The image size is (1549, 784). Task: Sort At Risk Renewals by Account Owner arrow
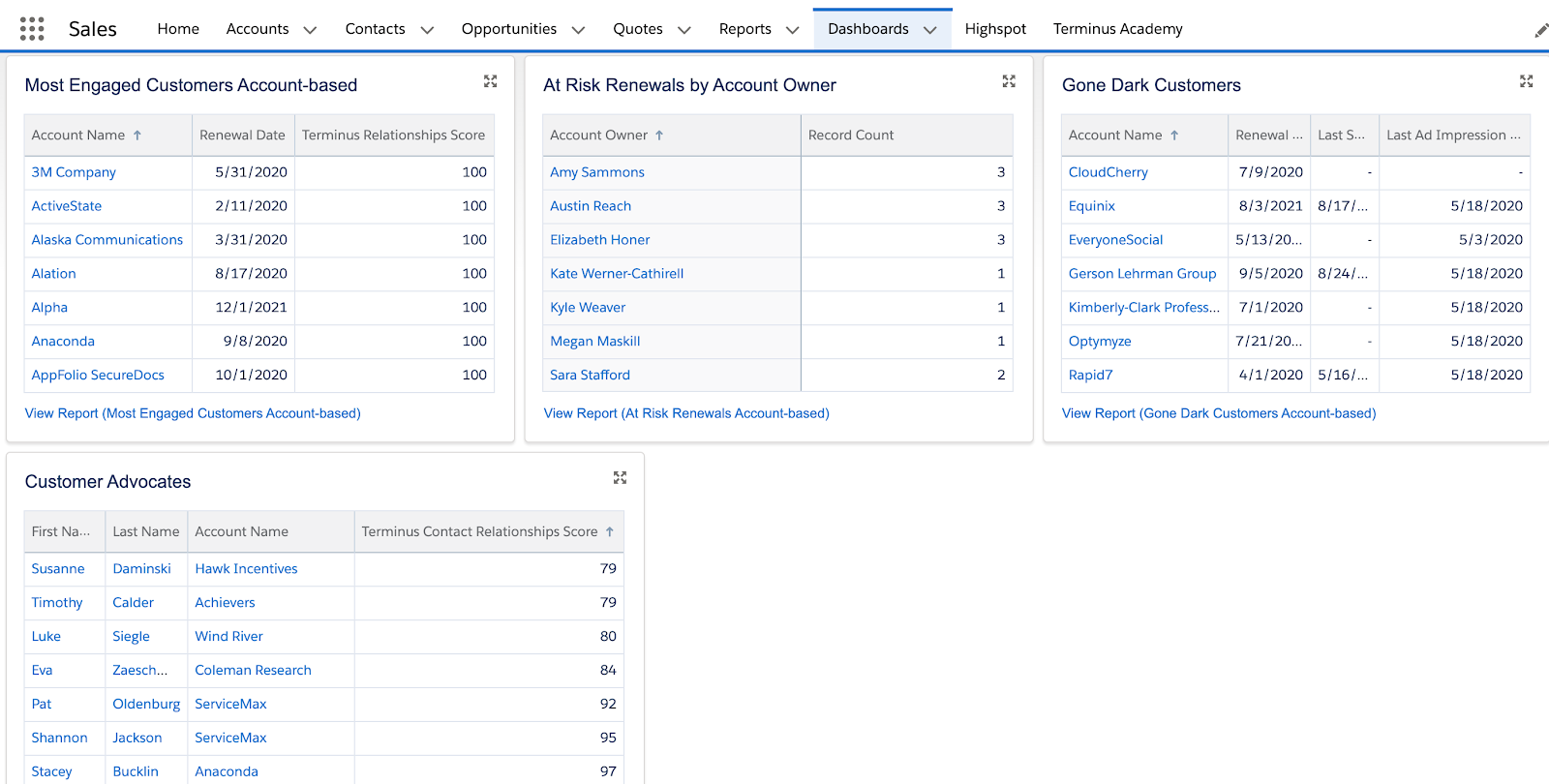(x=659, y=136)
